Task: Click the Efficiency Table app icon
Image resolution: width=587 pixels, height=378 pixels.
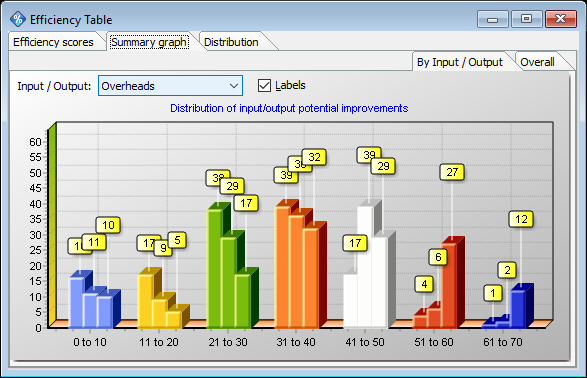Action: point(18,19)
